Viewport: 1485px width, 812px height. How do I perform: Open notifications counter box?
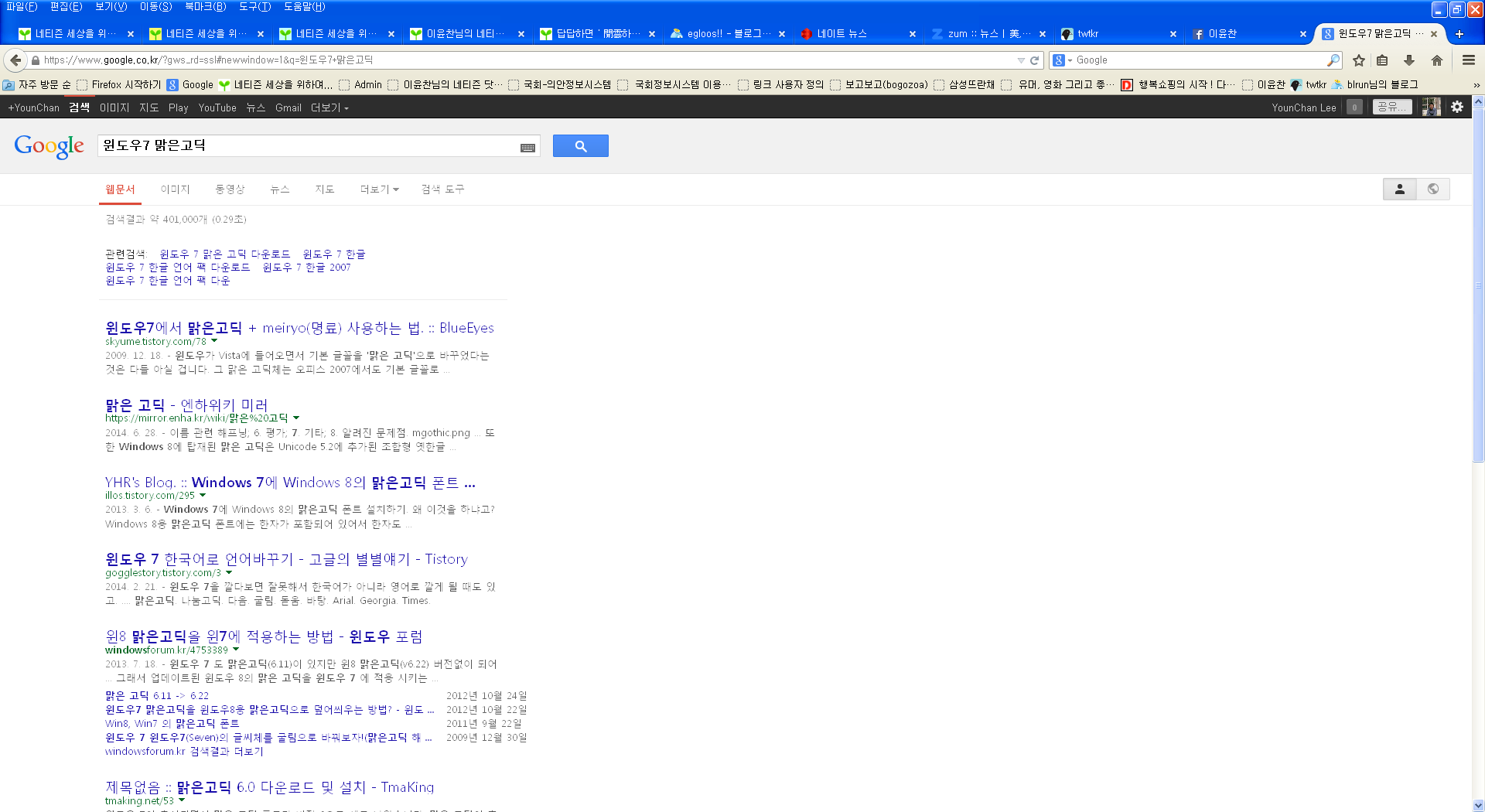pyautogui.click(x=1354, y=107)
